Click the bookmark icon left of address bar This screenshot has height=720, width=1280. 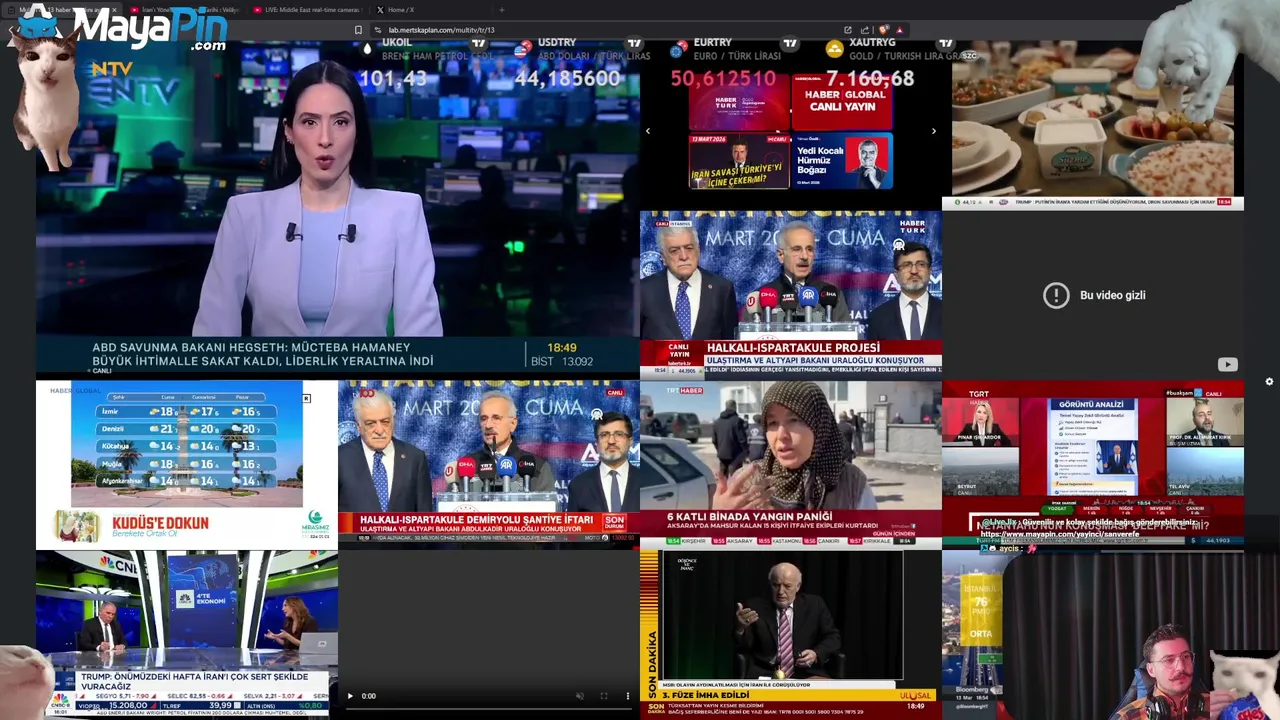(358, 30)
